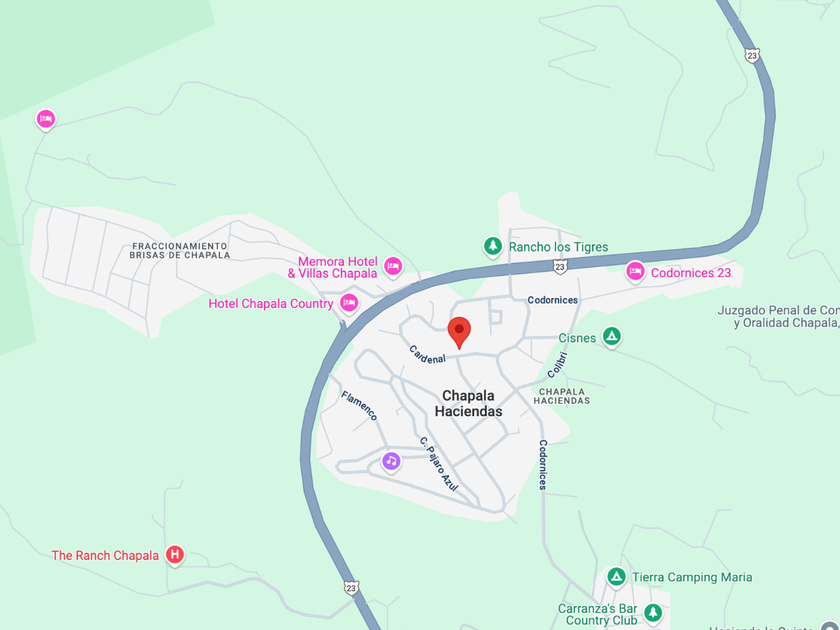Open the unlabeled pink lodging pin
Screen dimensions: 840x630
(46, 119)
